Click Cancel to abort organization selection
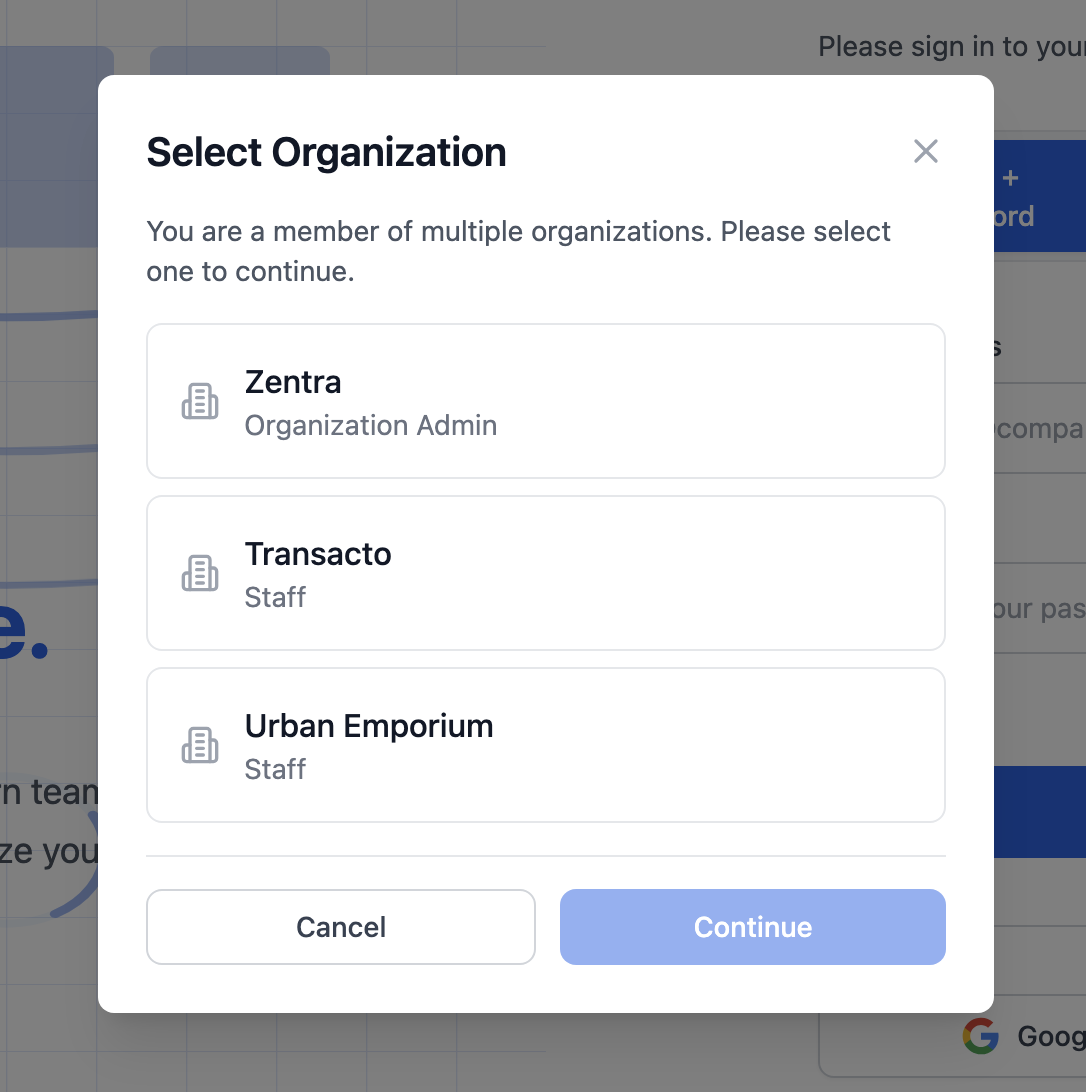The height and width of the screenshot is (1092, 1086). coord(340,927)
